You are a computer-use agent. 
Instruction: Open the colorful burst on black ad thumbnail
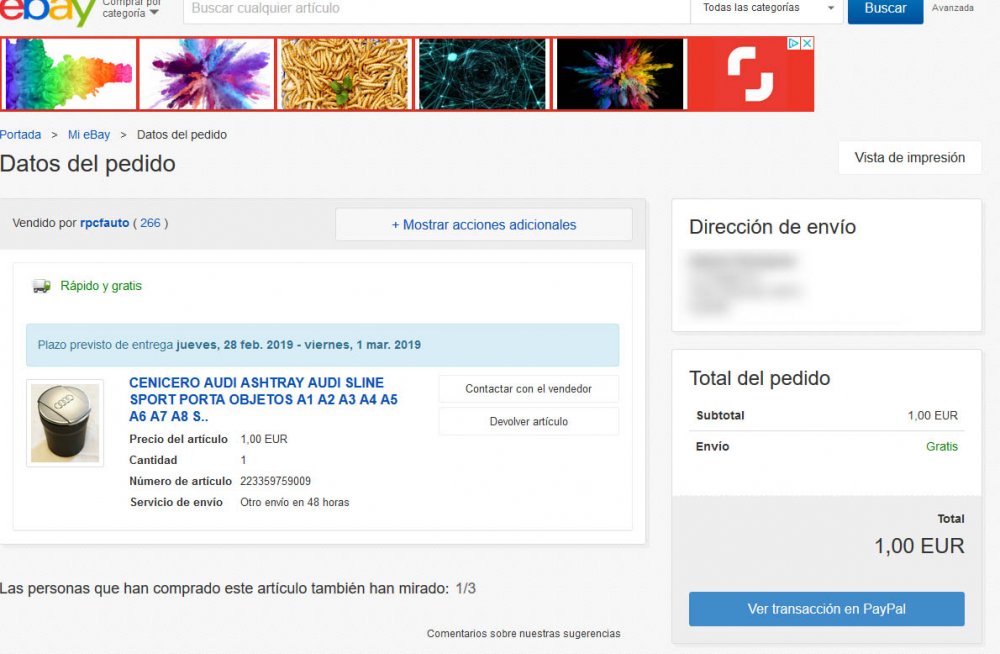(x=619, y=74)
